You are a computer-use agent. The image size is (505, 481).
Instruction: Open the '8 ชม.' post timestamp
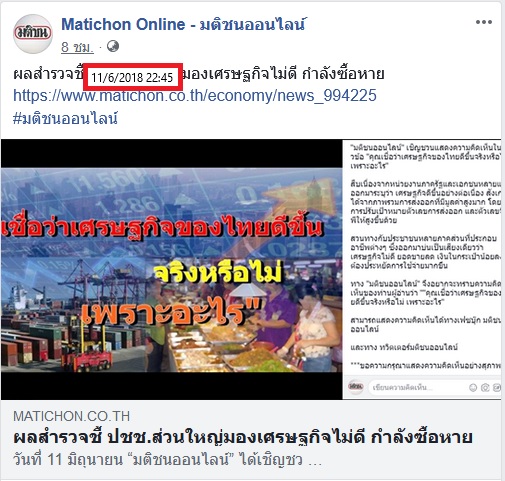[x=77, y=47]
